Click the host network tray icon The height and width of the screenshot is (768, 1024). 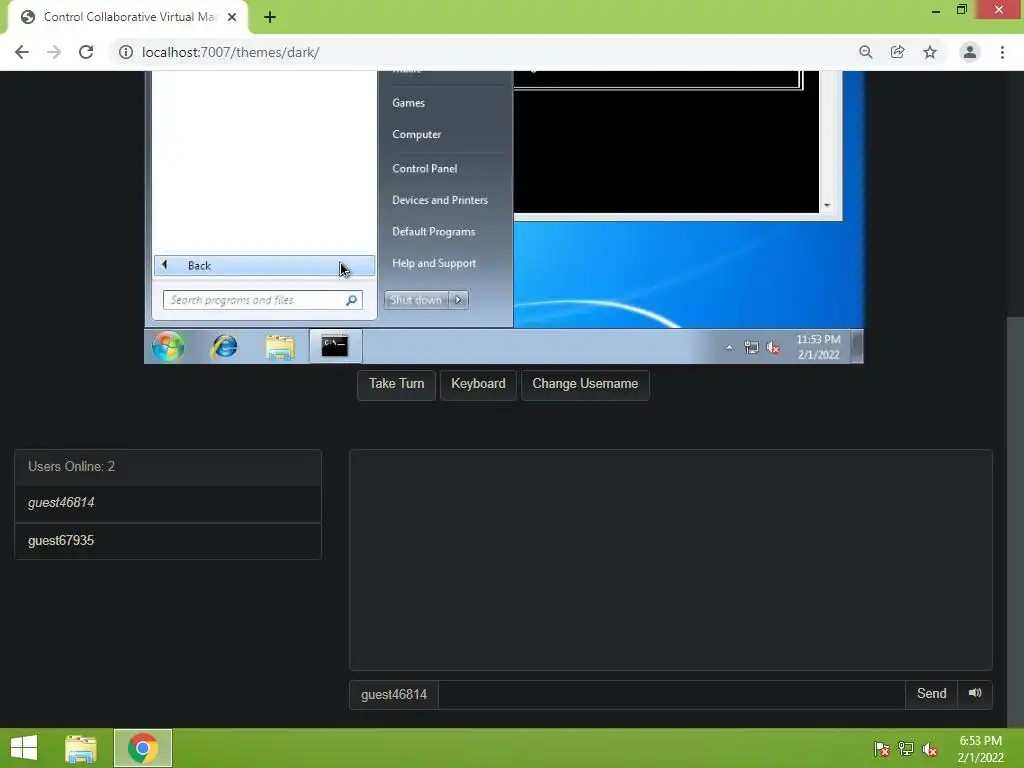[906, 749]
